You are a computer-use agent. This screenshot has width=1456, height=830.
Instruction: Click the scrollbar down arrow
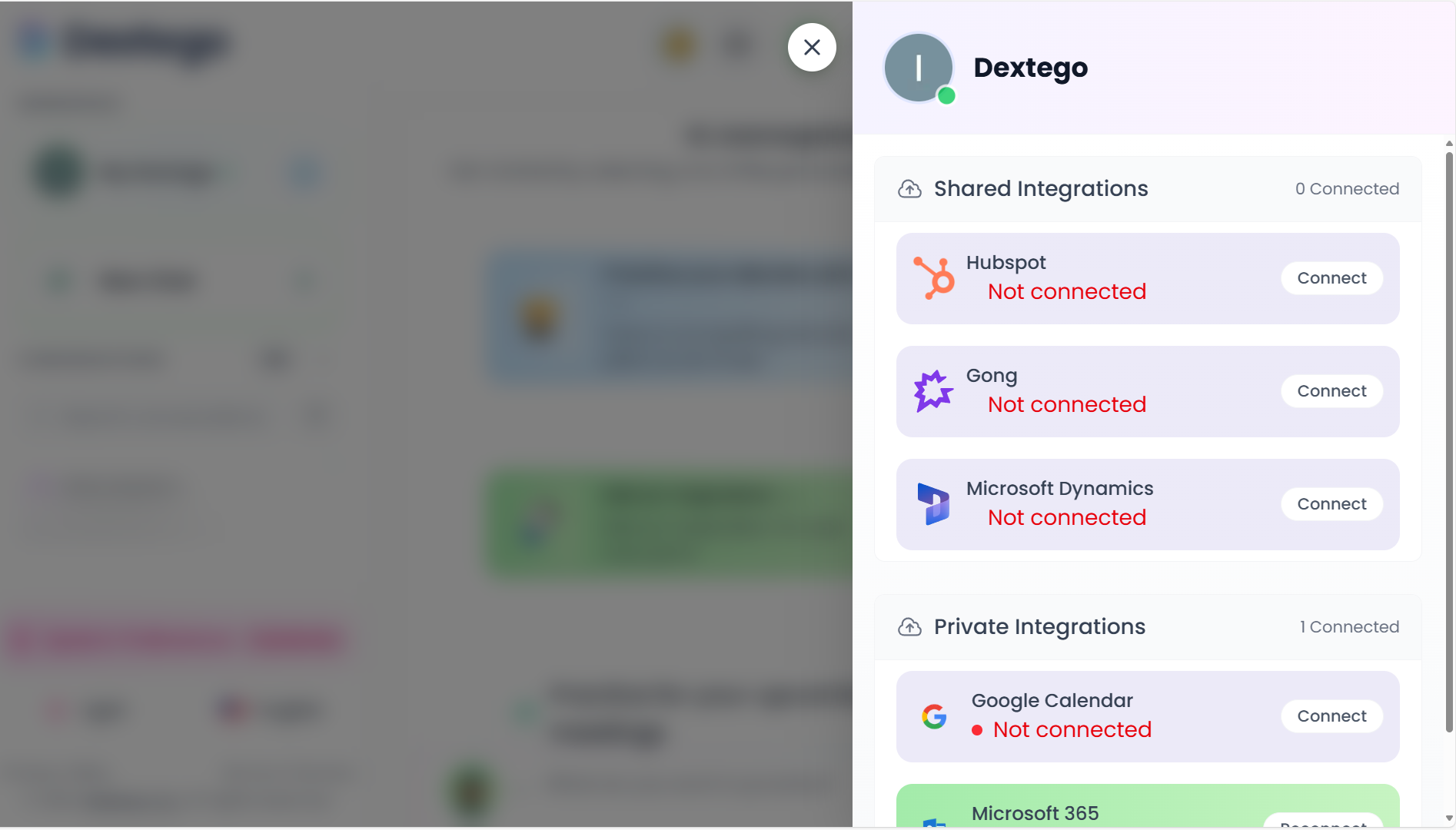click(1449, 818)
